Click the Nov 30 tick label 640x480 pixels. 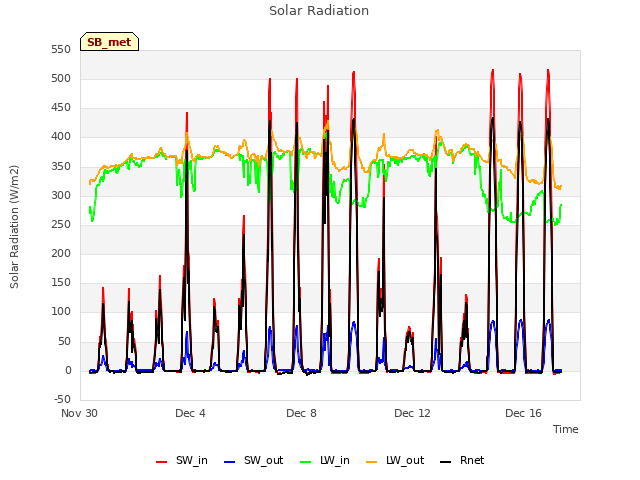[x=80, y=413]
